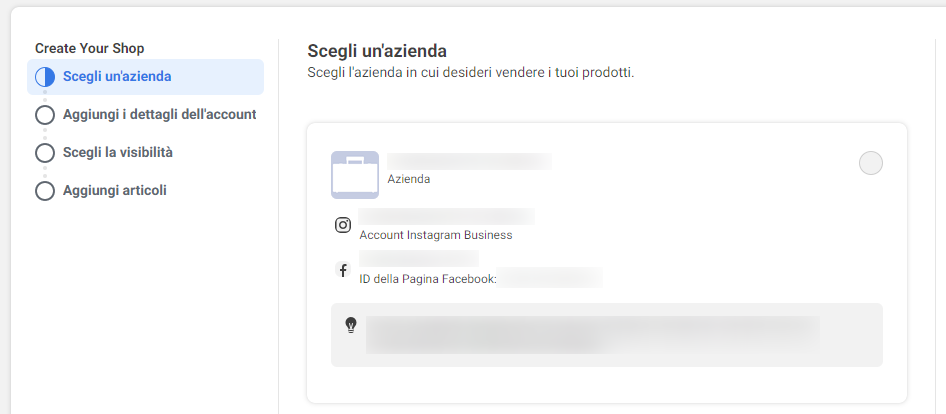Click the half-filled circle step progress icon

(44, 77)
